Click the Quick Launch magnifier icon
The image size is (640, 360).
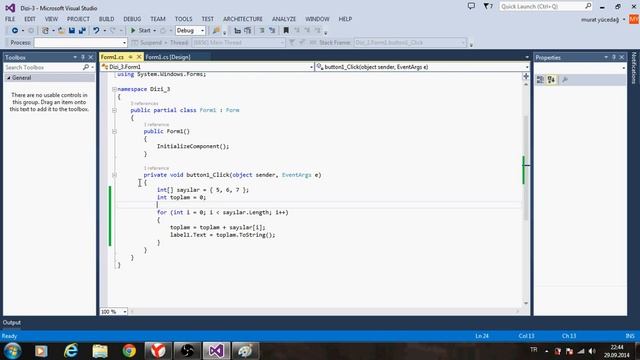[588, 6]
